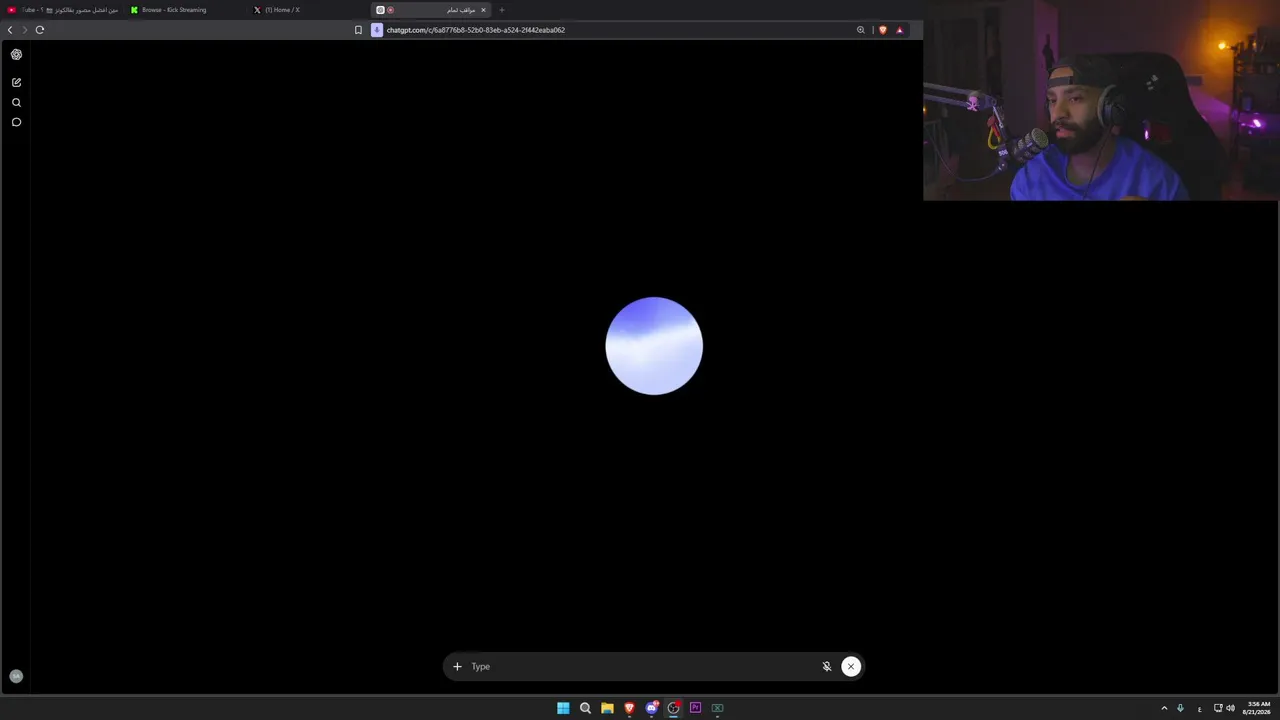Image resolution: width=1280 pixels, height=720 pixels.
Task: Click the plus attach icon in the composer
Action: [x=457, y=667]
